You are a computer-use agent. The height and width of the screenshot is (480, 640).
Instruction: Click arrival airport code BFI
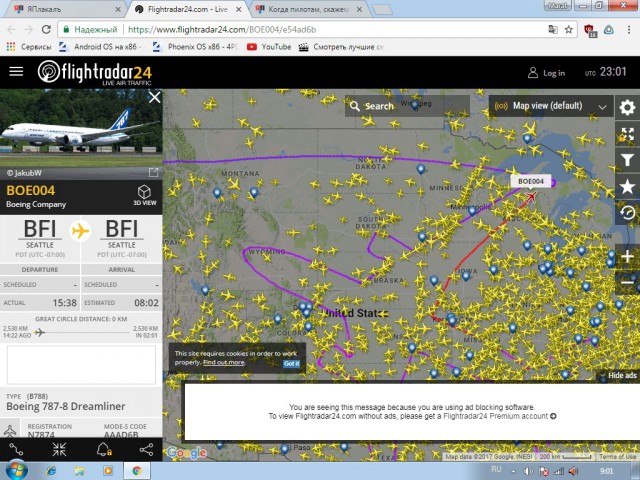[122, 229]
